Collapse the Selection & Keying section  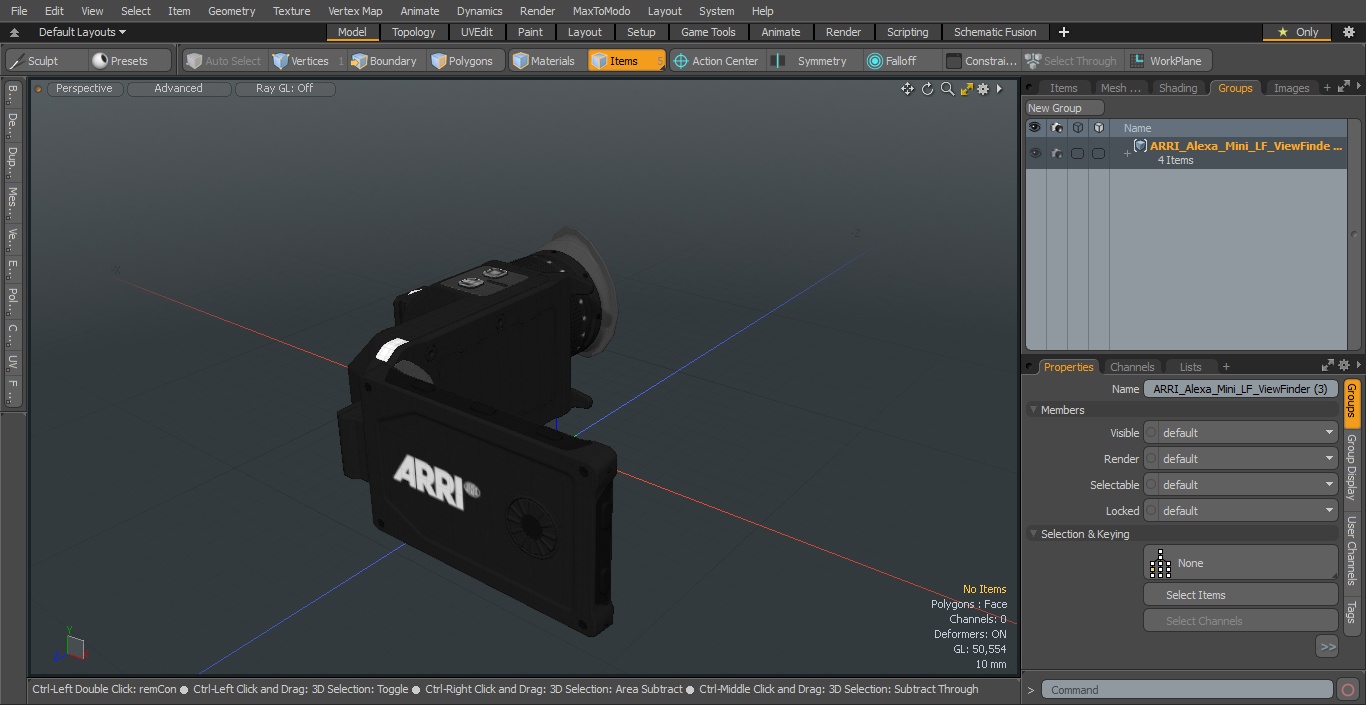coord(1033,534)
